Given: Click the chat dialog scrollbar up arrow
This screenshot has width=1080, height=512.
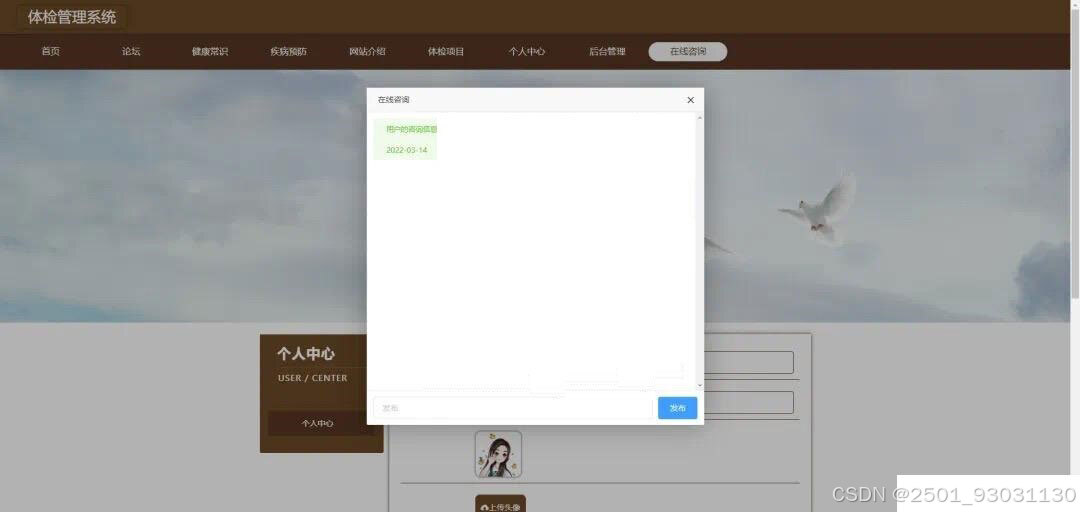Looking at the screenshot, I should [x=700, y=119].
